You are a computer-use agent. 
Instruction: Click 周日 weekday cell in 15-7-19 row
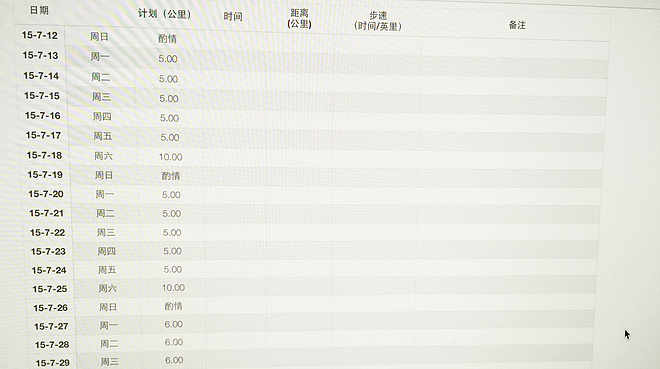click(x=104, y=175)
